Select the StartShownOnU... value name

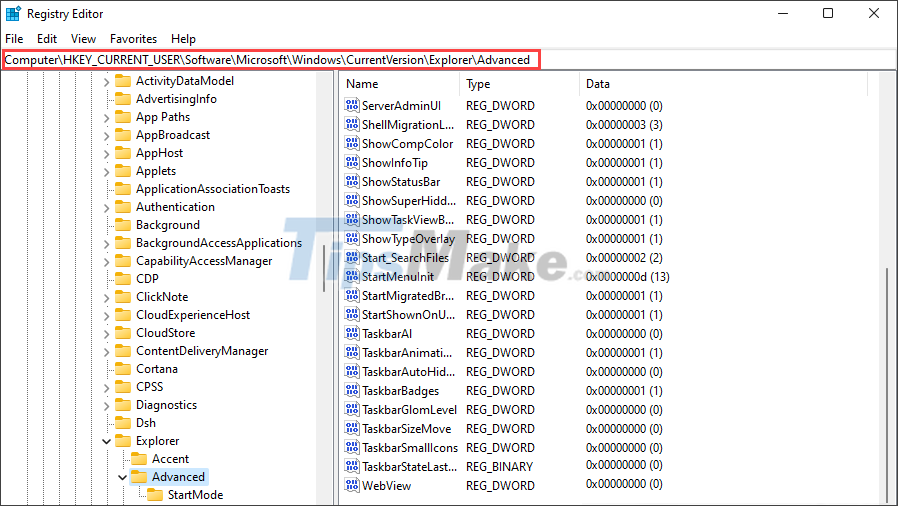(408, 315)
